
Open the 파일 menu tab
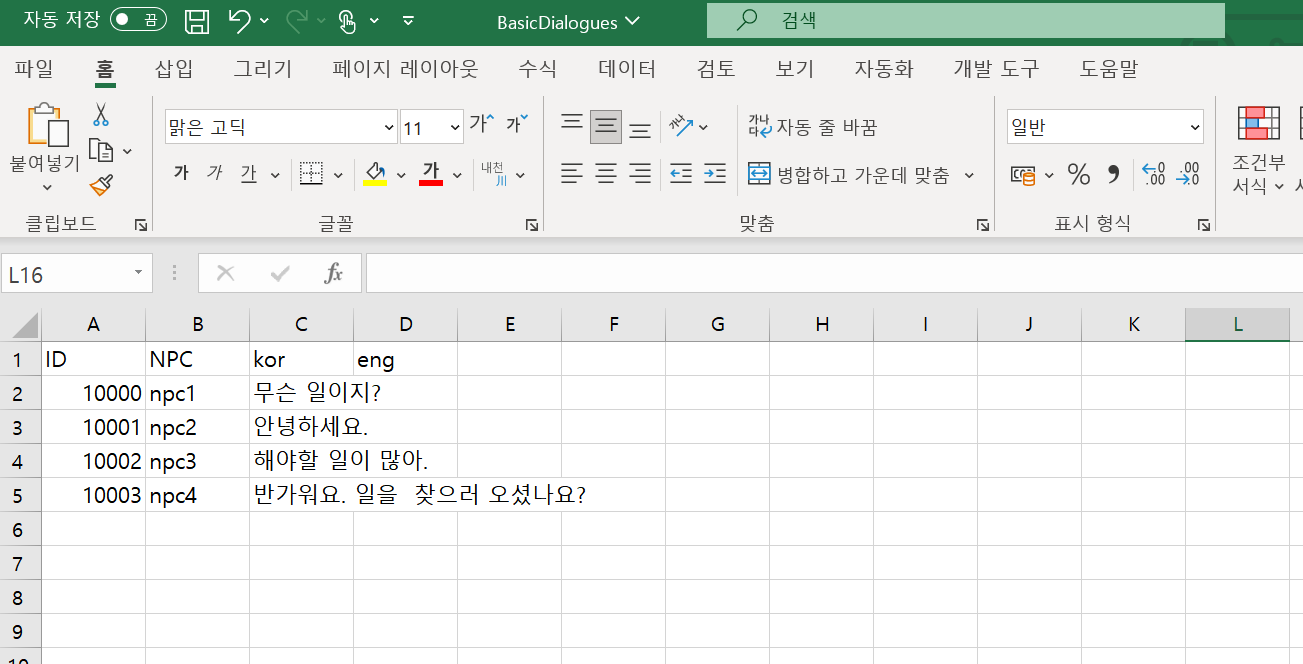click(35, 69)
